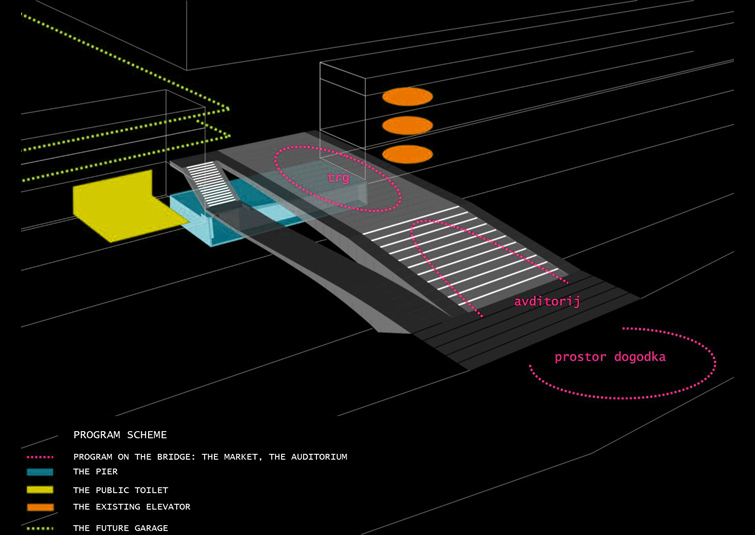Click the yellow legend swatch
755x535 pixels.
coord(40,490)
